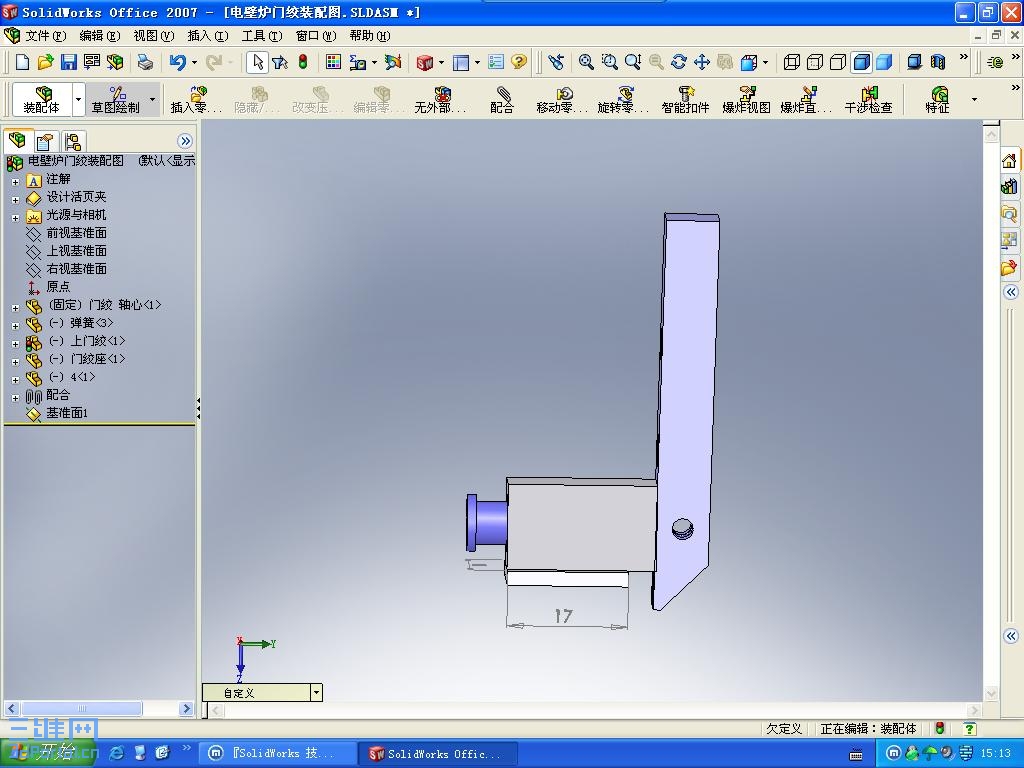The image size is (1024, 768).
Task: Click the 17 dimension in the viewport
Action: tap(563, 616)
